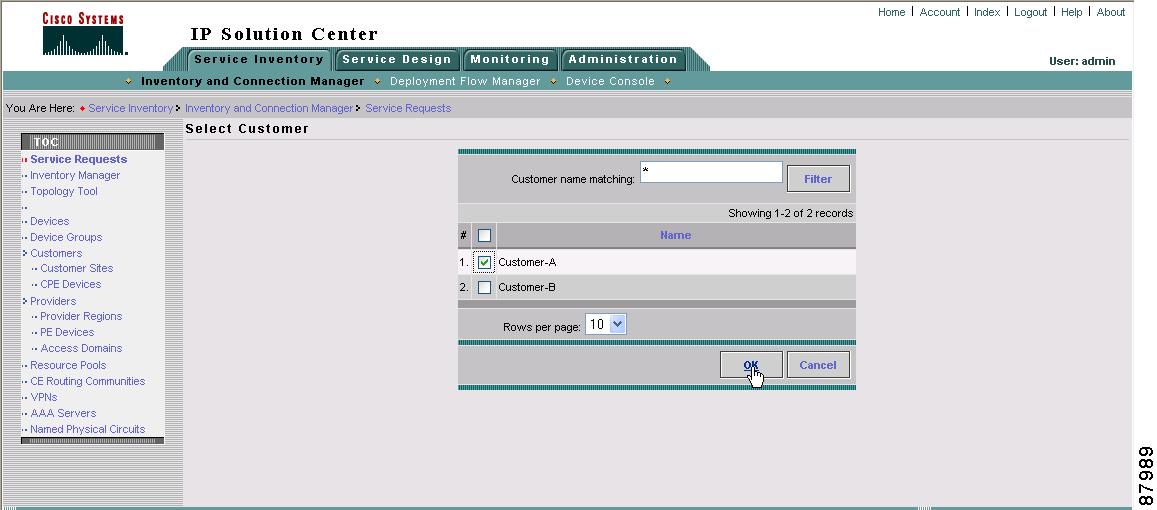Click the Cisco Systems logo
Viewport: 1157px width, 510px height.
click(83, 34)
